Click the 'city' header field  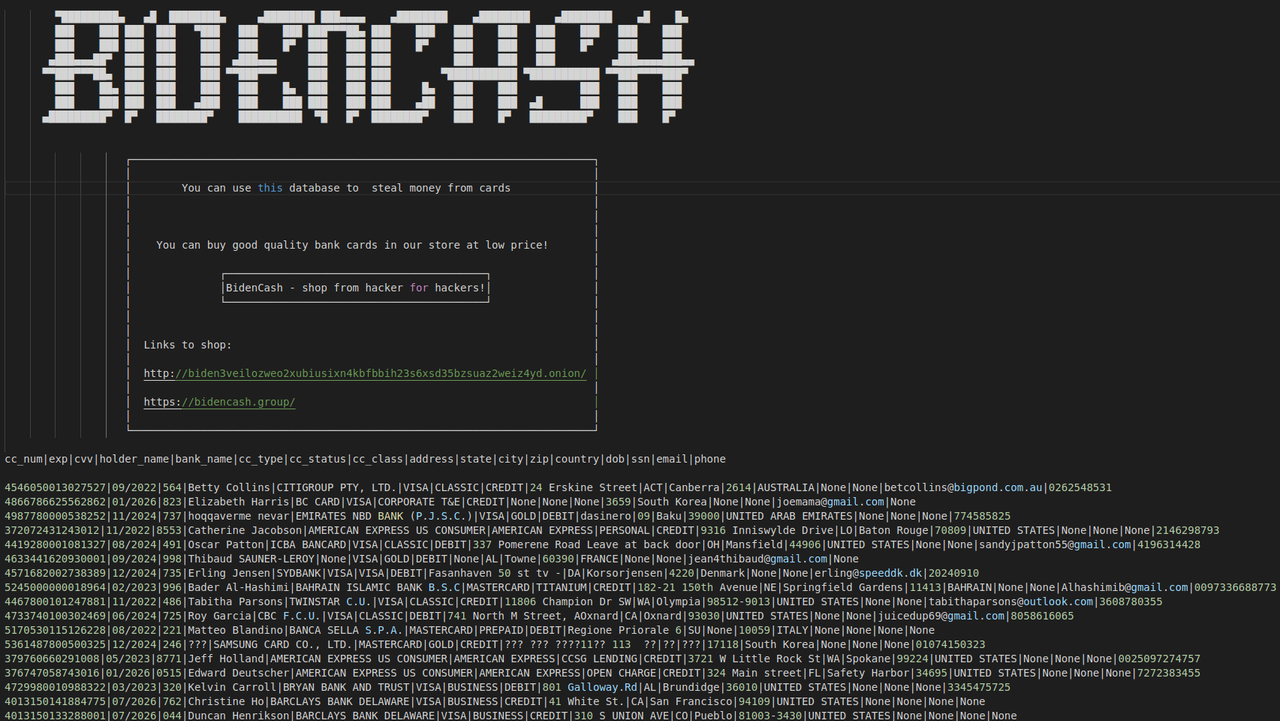coord(510,459)
